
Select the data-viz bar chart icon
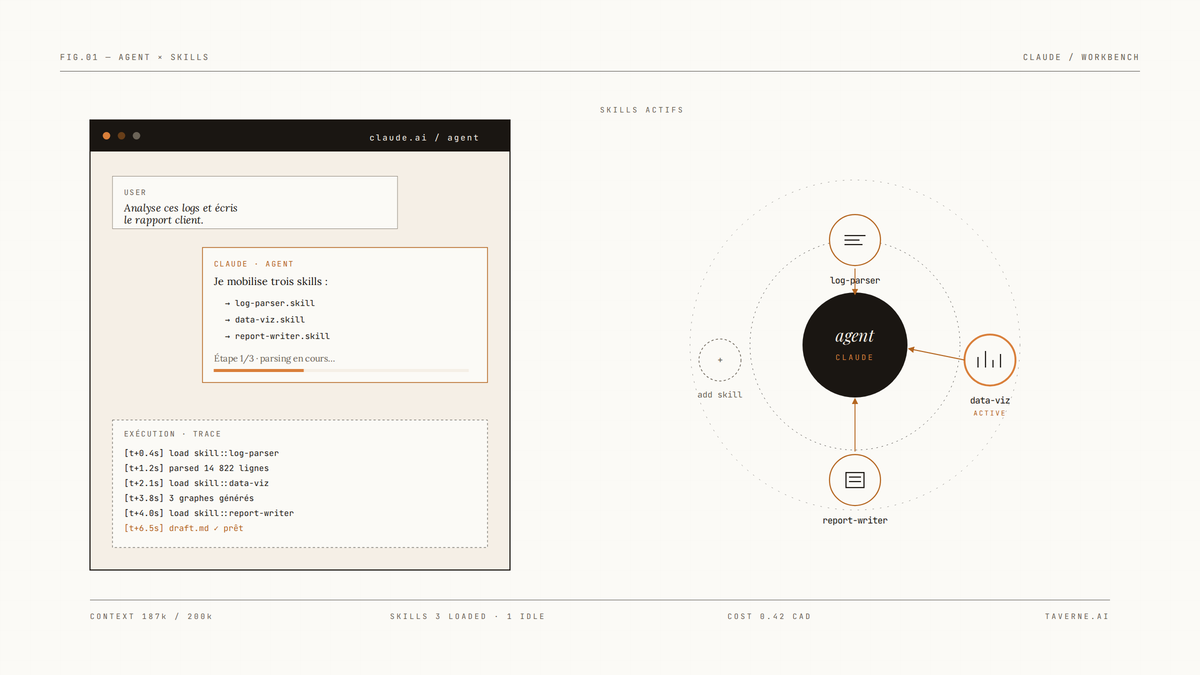[990, 360]
